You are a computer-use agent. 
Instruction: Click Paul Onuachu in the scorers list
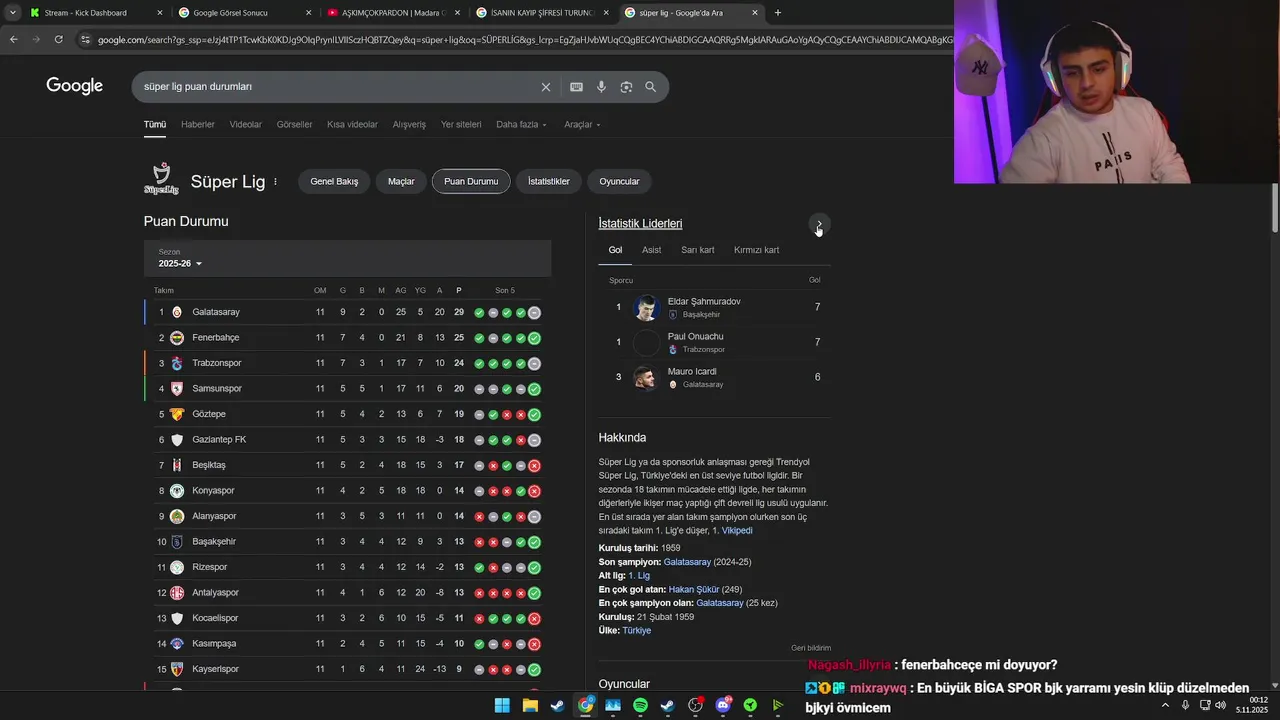(x=695, y=337)
